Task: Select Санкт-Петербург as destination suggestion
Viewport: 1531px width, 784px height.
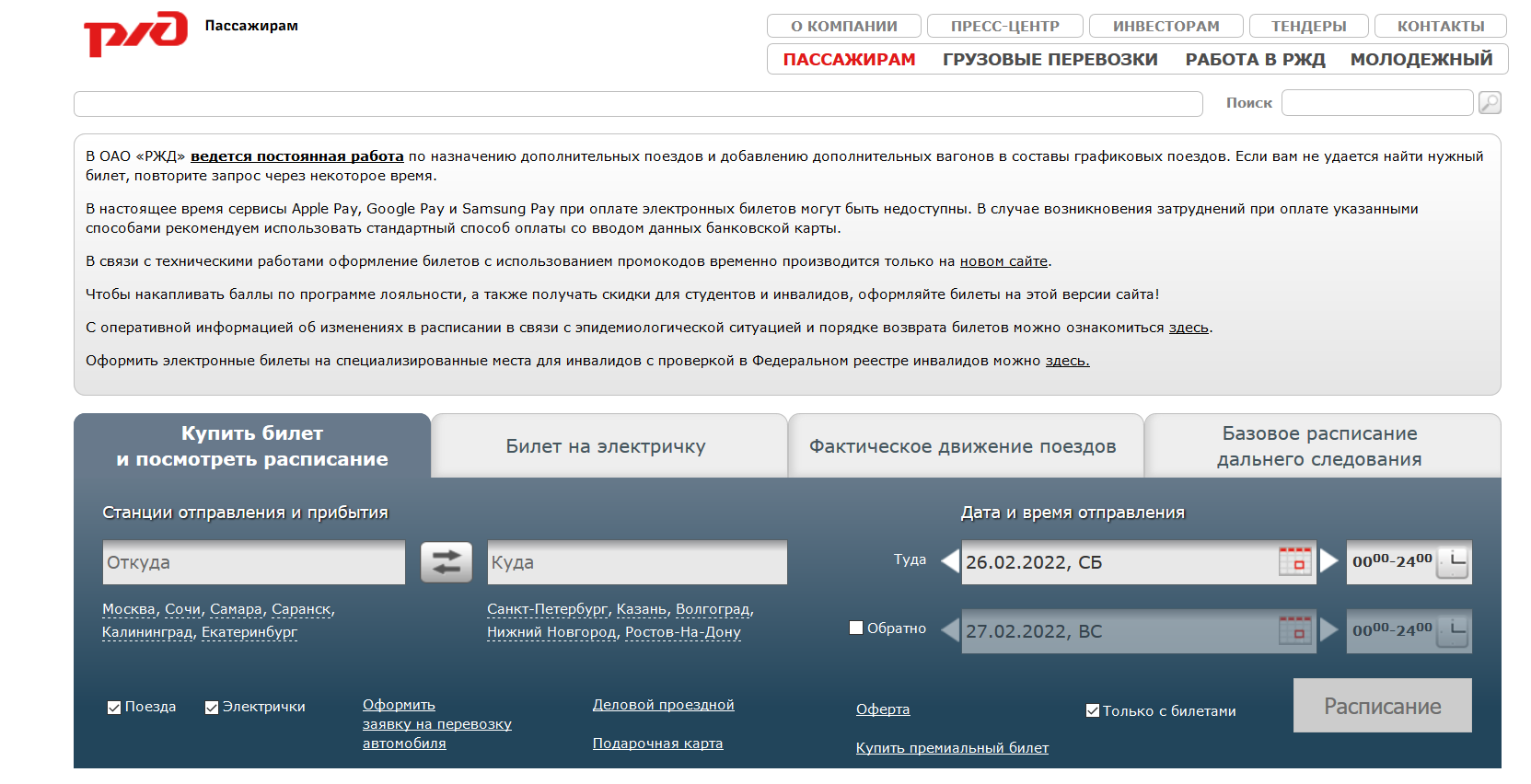Action: 547,609
